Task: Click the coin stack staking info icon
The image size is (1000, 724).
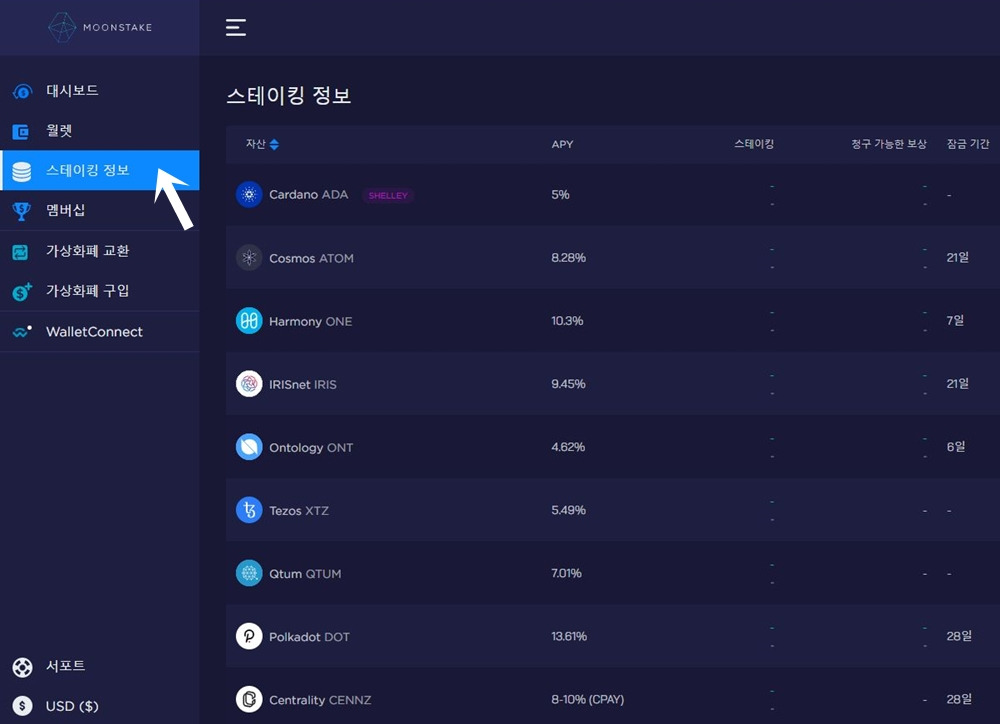Action: point(22,171)
